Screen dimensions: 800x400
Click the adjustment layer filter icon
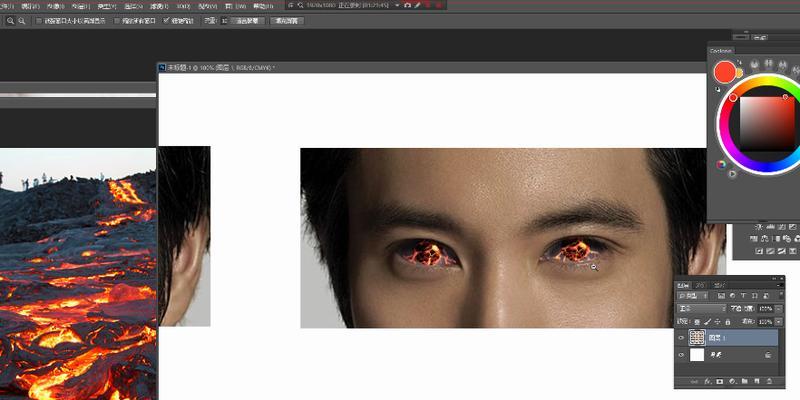(732, 296)
